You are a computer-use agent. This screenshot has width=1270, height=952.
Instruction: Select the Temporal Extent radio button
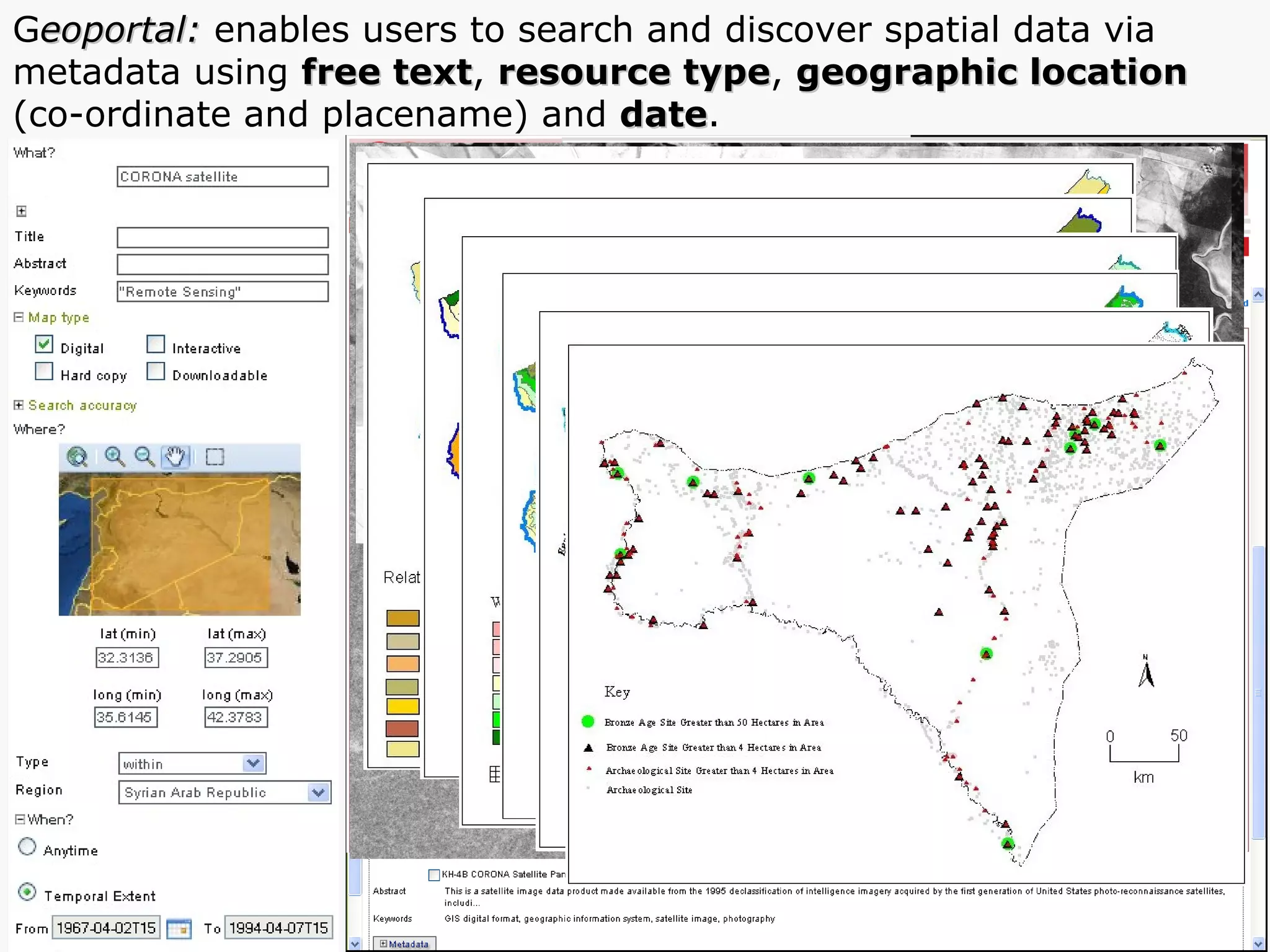coord(27,892)
